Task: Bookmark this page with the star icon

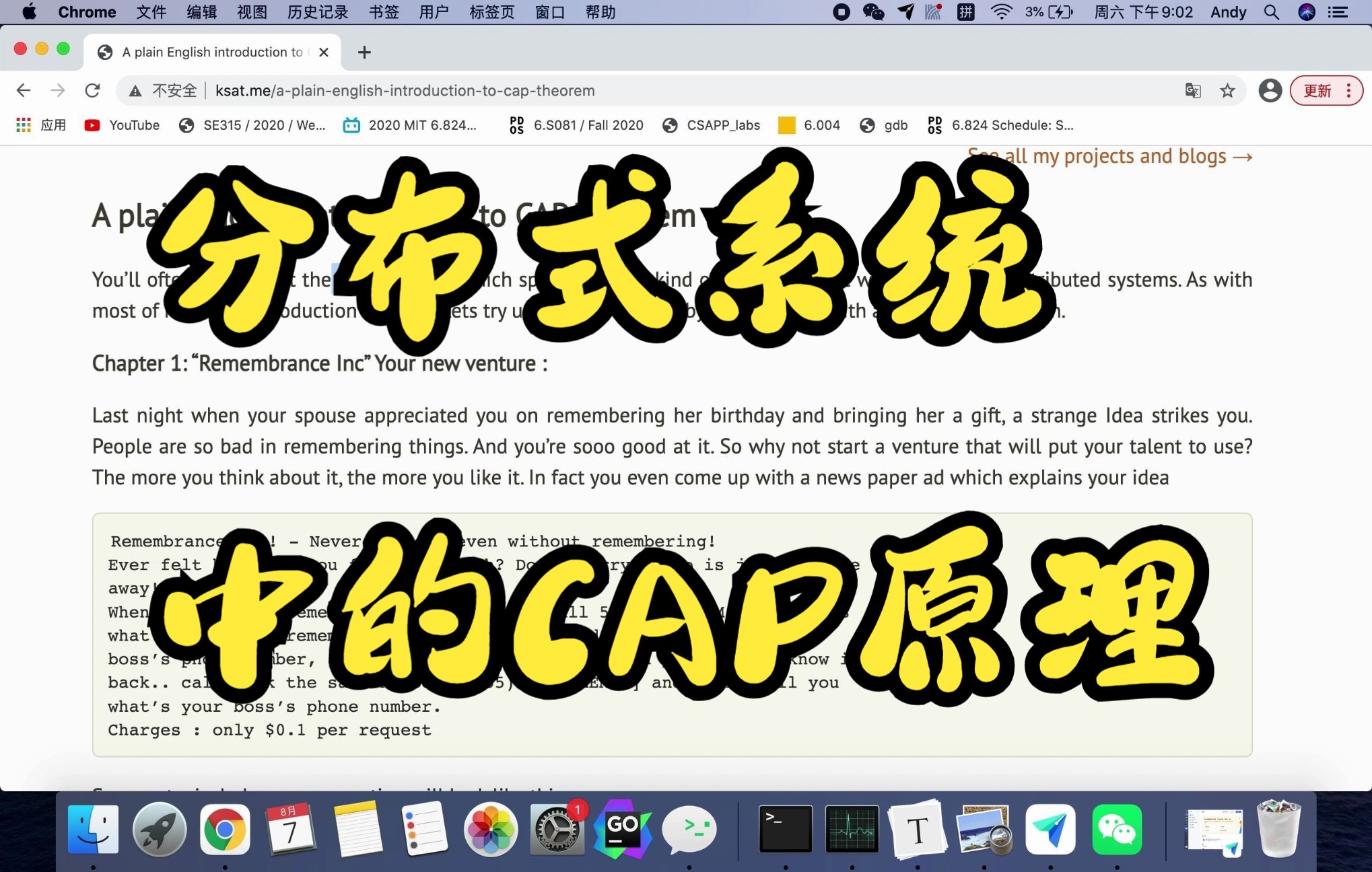Action: pos(1228,90)
